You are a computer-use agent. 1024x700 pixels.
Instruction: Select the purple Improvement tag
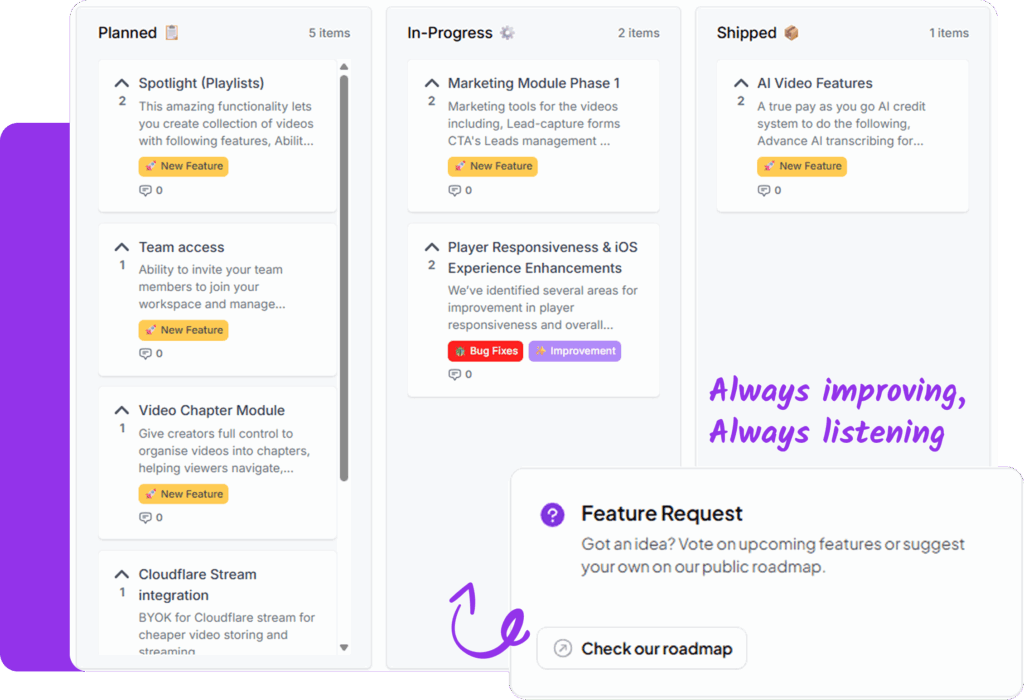pos(575,351)
